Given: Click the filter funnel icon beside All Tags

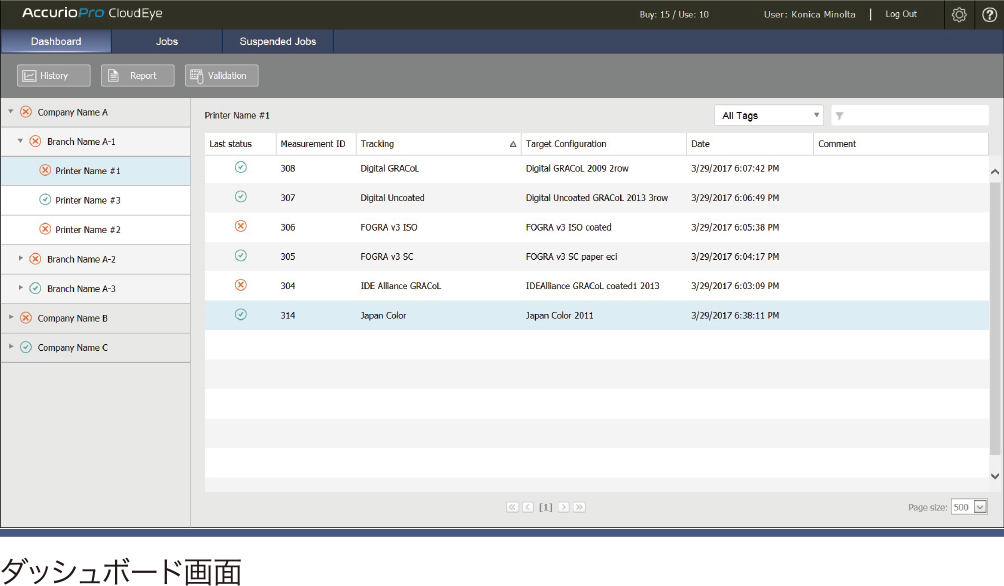Looking at the screenshot, I should click(840, 115).
